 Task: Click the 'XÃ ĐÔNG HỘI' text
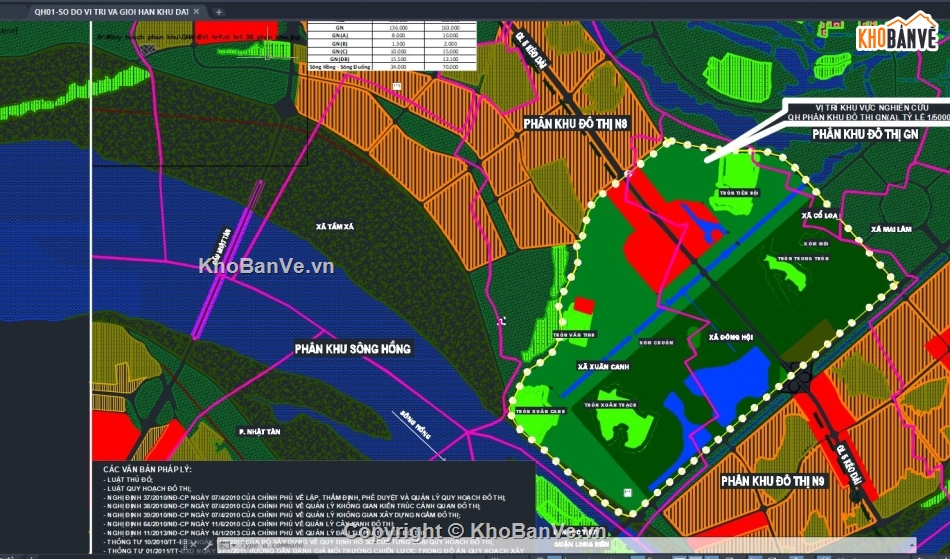[731, 337]
